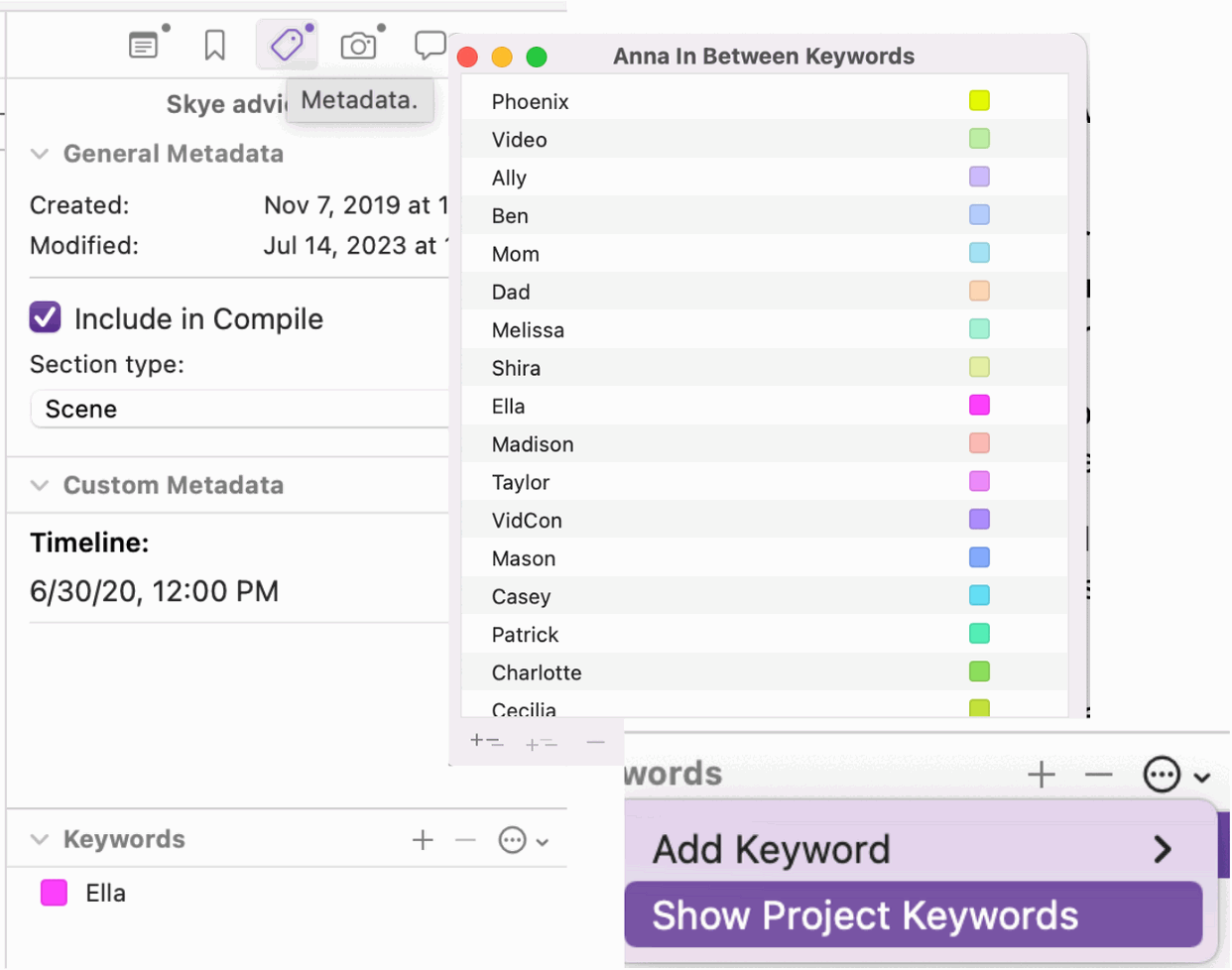Open the ellipsis menu in the Keywords section

pyautogui.click(x=511, y=840)
